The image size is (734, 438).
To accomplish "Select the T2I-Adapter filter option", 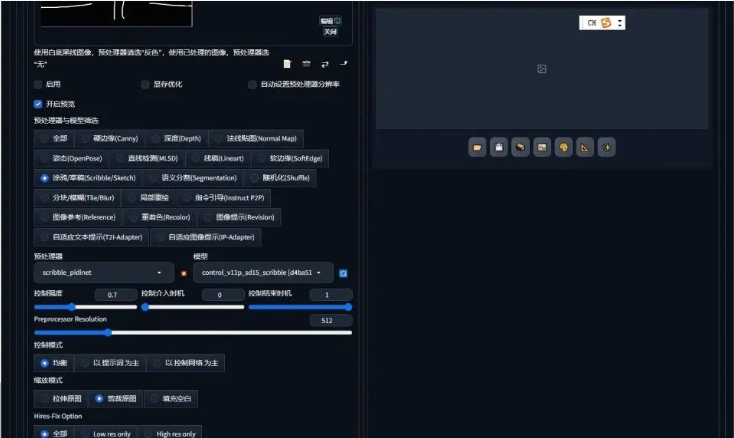I will [91, 237].
